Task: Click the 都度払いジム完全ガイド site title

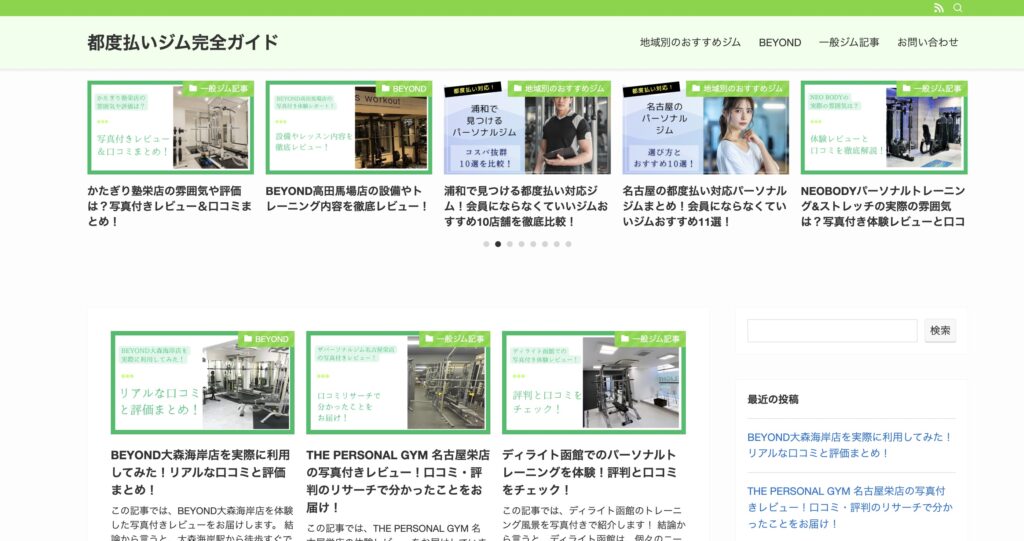Action: point(183,43)
